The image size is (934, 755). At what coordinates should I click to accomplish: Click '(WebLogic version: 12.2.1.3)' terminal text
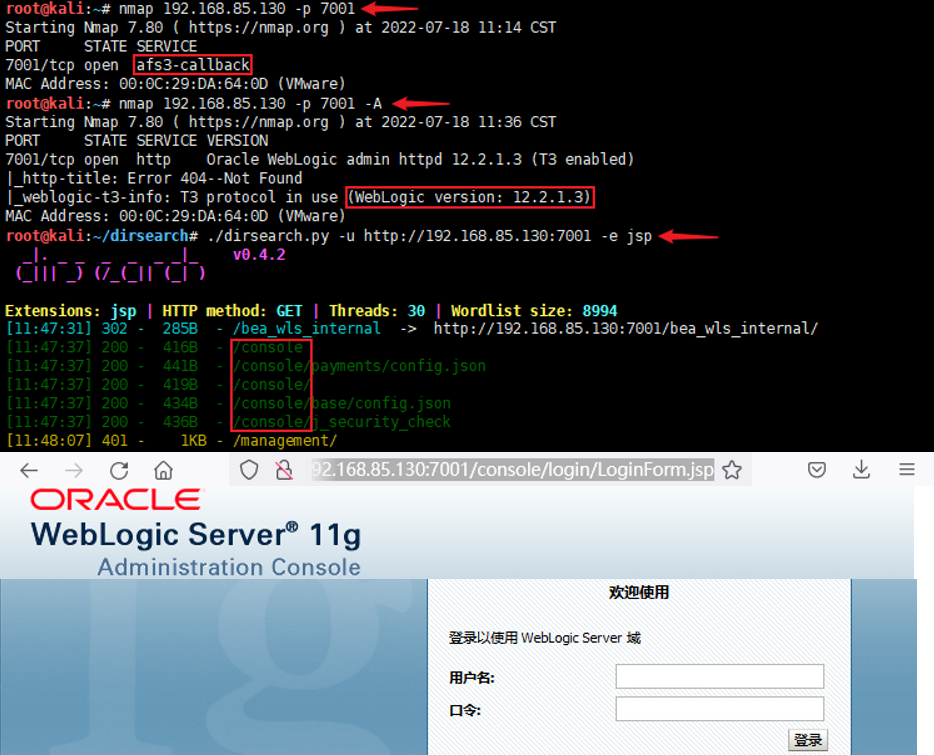pos(470,197)
